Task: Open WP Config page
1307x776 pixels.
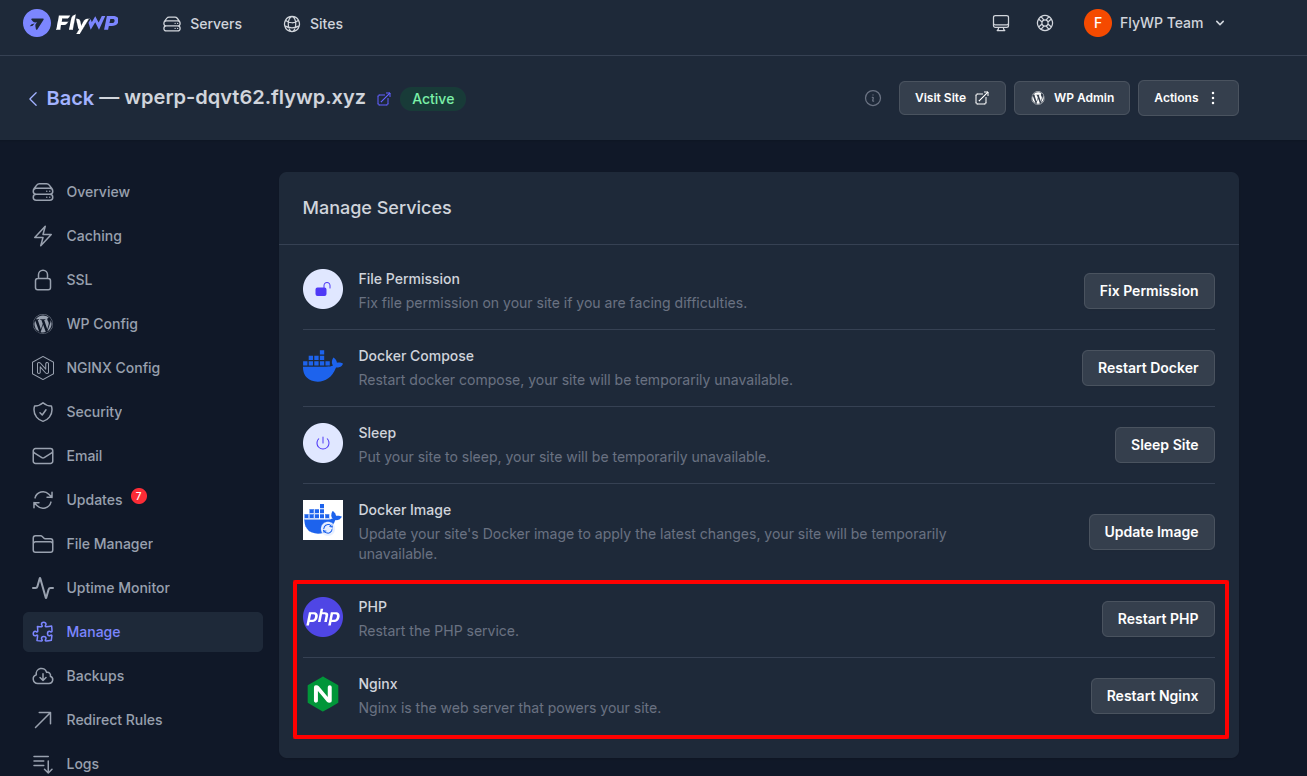Action: pyautogui.click(x=143, y=324)
